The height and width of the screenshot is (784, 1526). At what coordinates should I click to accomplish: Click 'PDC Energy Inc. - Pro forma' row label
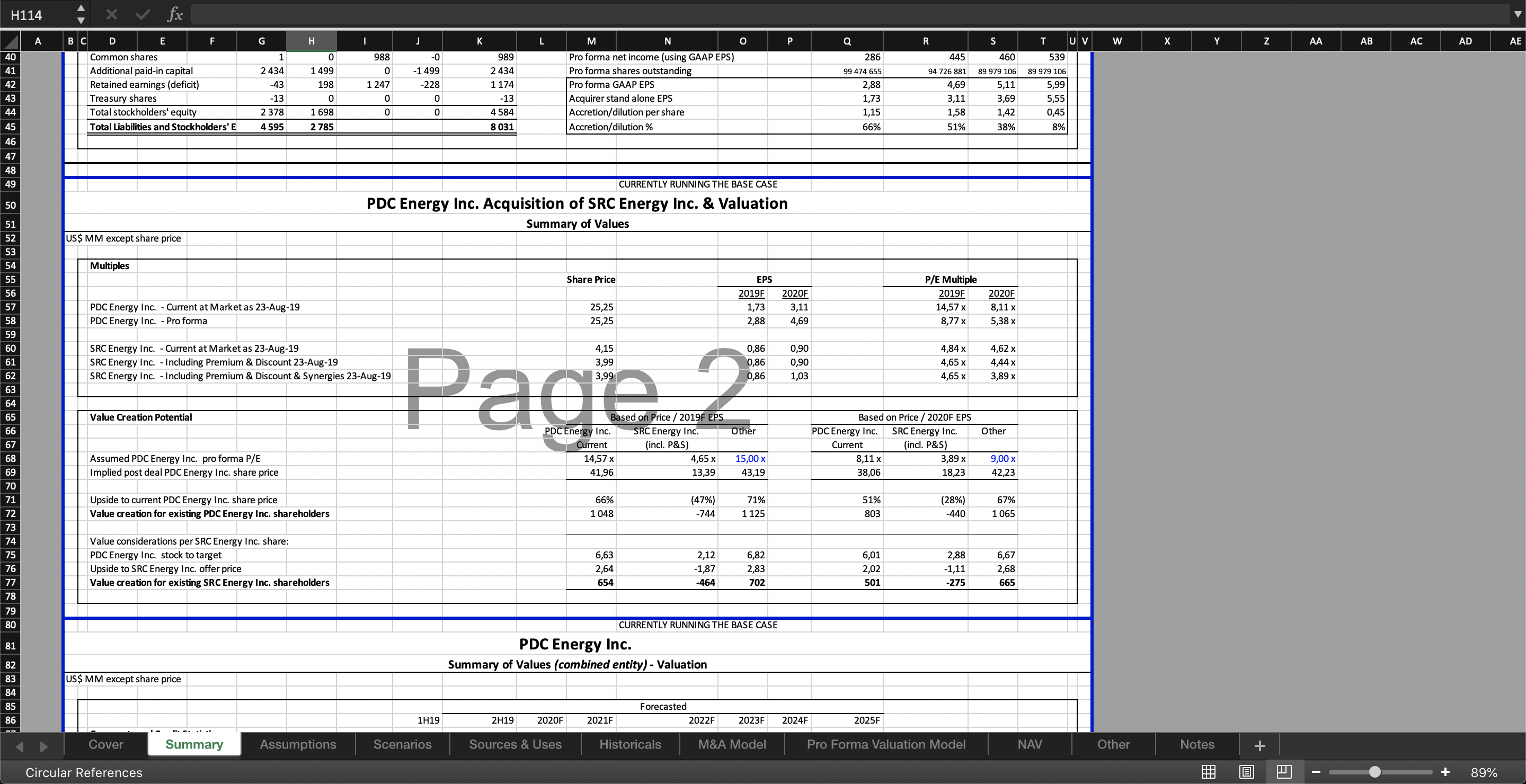pos(148,320)
